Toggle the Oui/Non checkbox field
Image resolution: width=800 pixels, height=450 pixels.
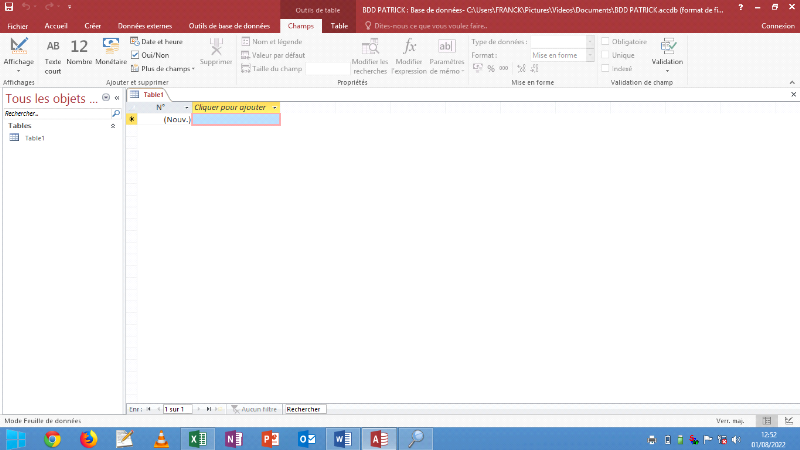coord(135,55)
